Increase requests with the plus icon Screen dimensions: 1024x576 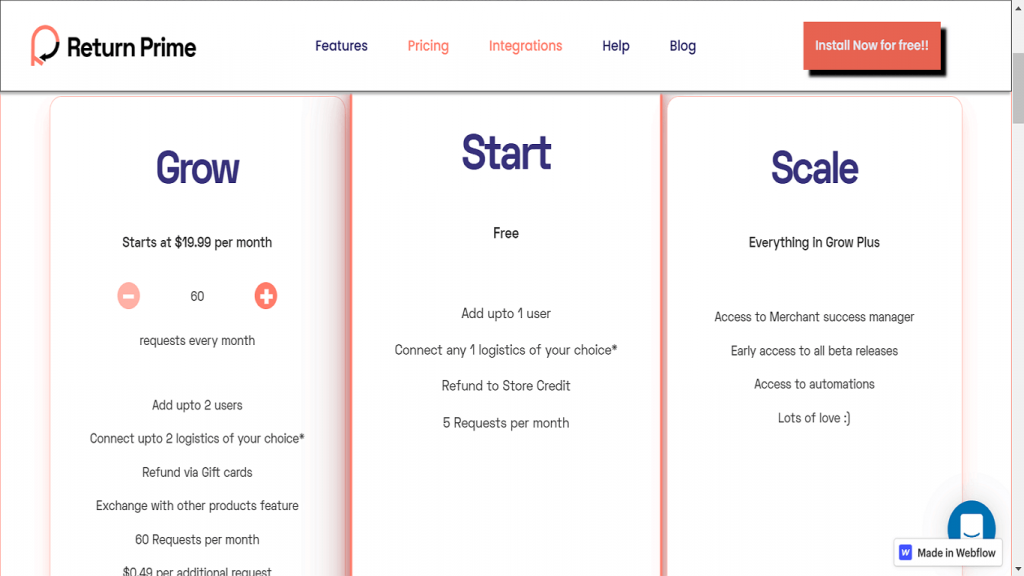(x=265, y=295)
